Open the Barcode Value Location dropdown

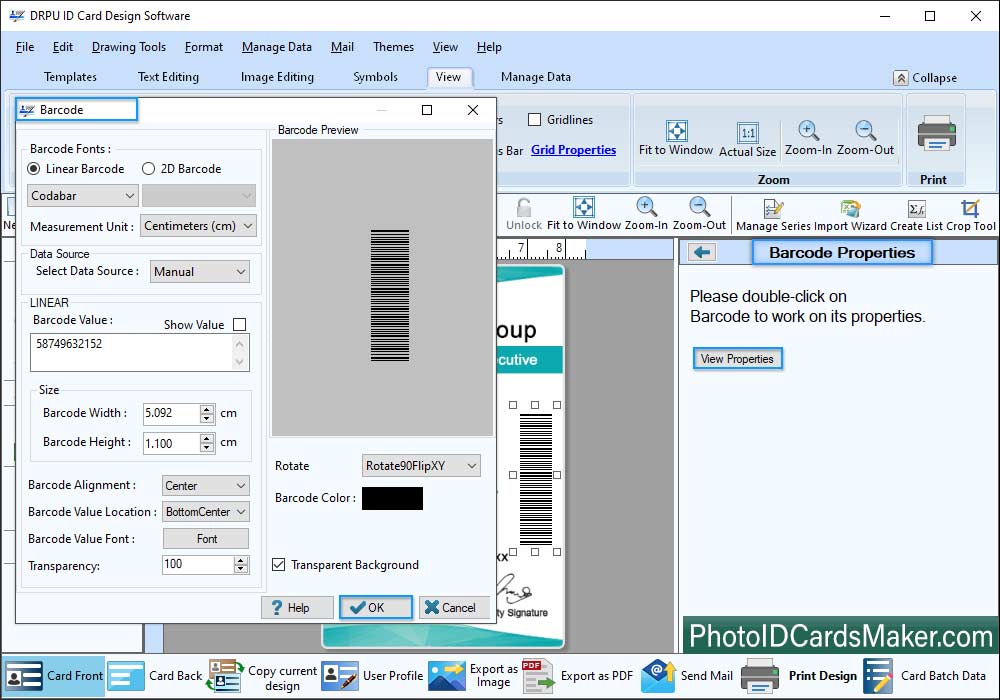point(205,512)
